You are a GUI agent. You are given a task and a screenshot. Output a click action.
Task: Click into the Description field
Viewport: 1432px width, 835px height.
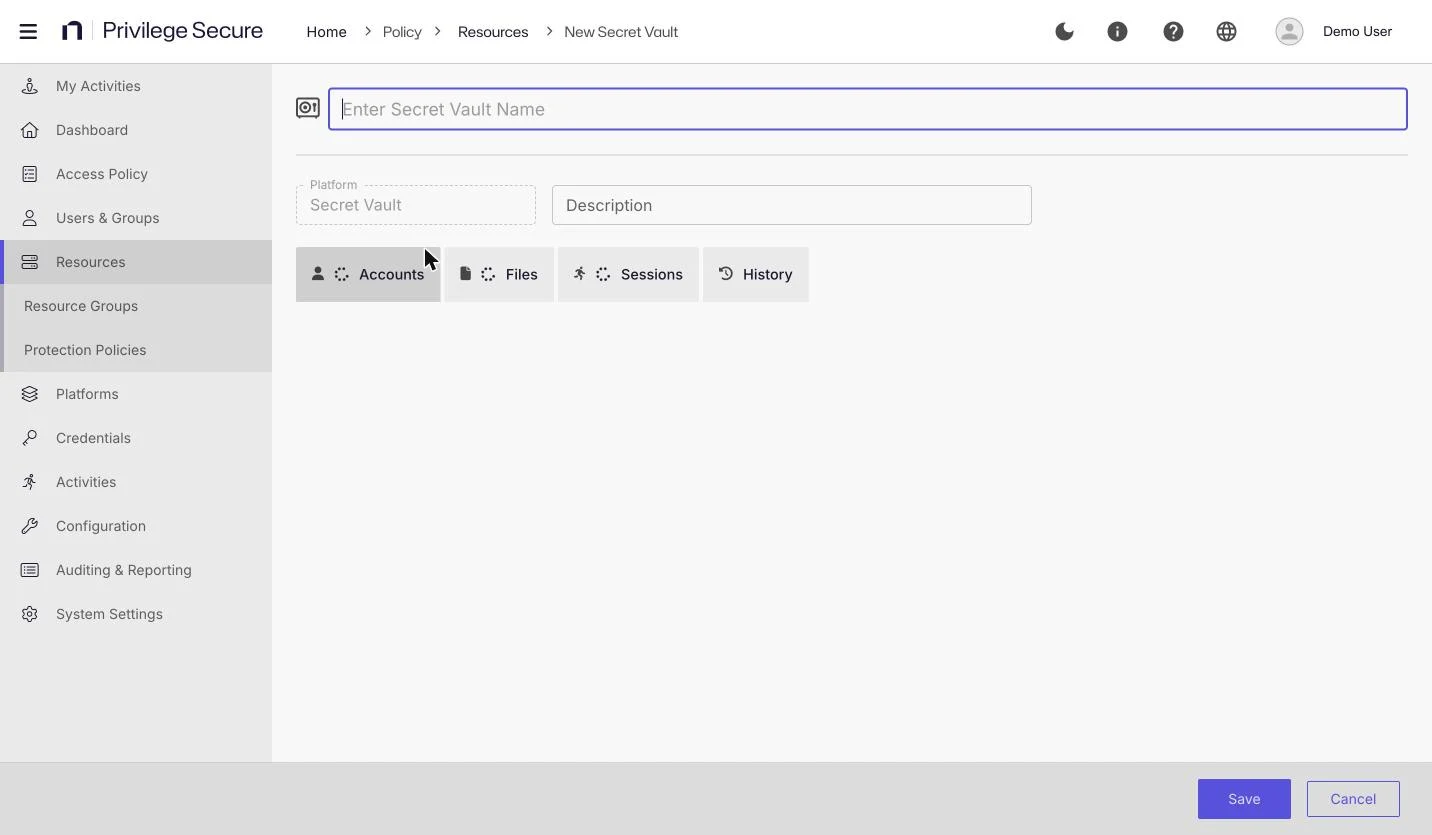tap(792, 205)
